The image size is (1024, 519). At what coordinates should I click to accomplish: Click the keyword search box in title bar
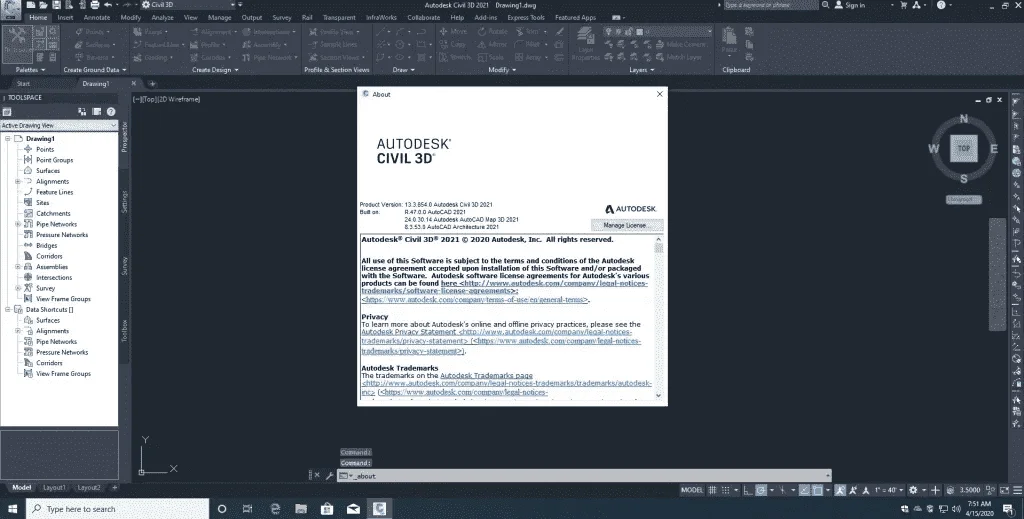coord(771,5)
